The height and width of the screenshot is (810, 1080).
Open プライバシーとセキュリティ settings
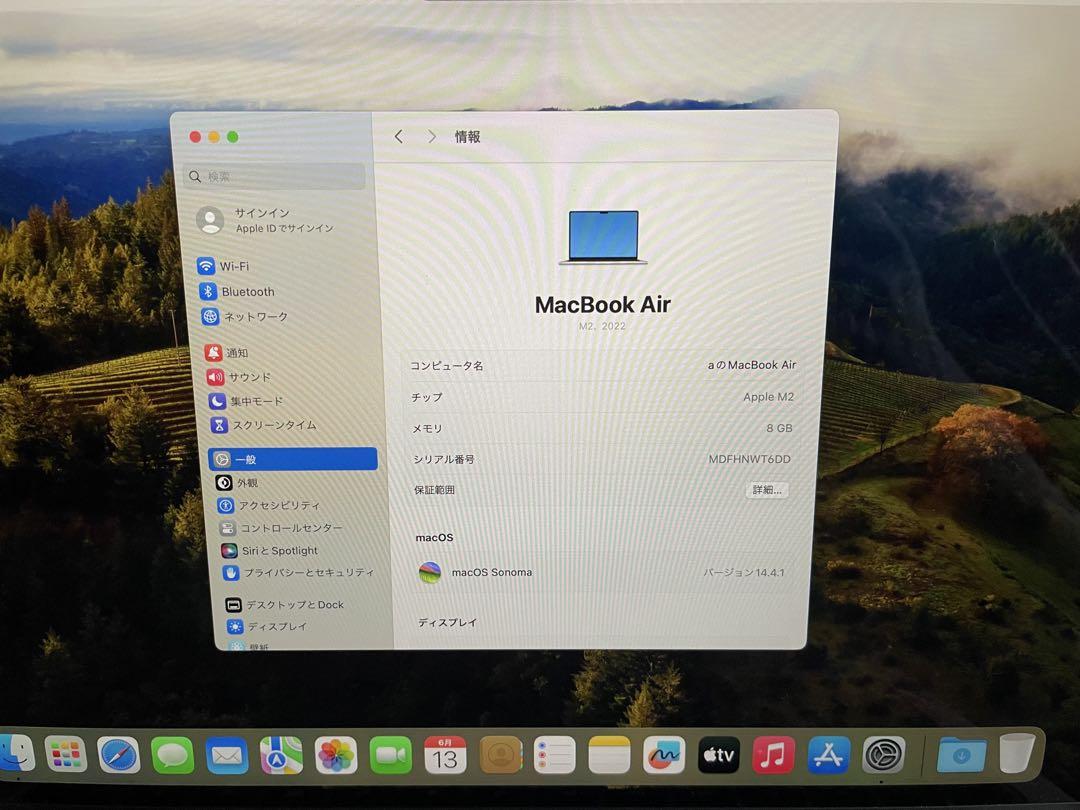tap(298, 572)
